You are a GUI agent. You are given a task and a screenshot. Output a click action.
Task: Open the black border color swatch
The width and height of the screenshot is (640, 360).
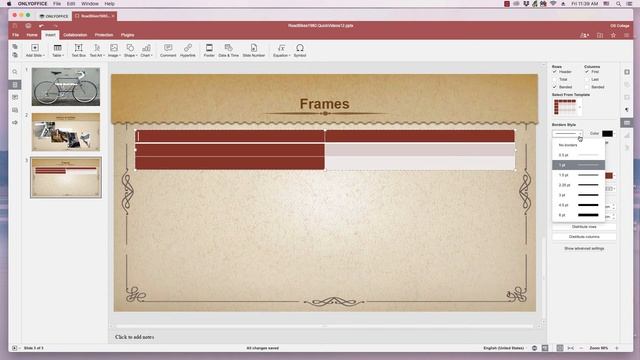click(x=607, y=133)
